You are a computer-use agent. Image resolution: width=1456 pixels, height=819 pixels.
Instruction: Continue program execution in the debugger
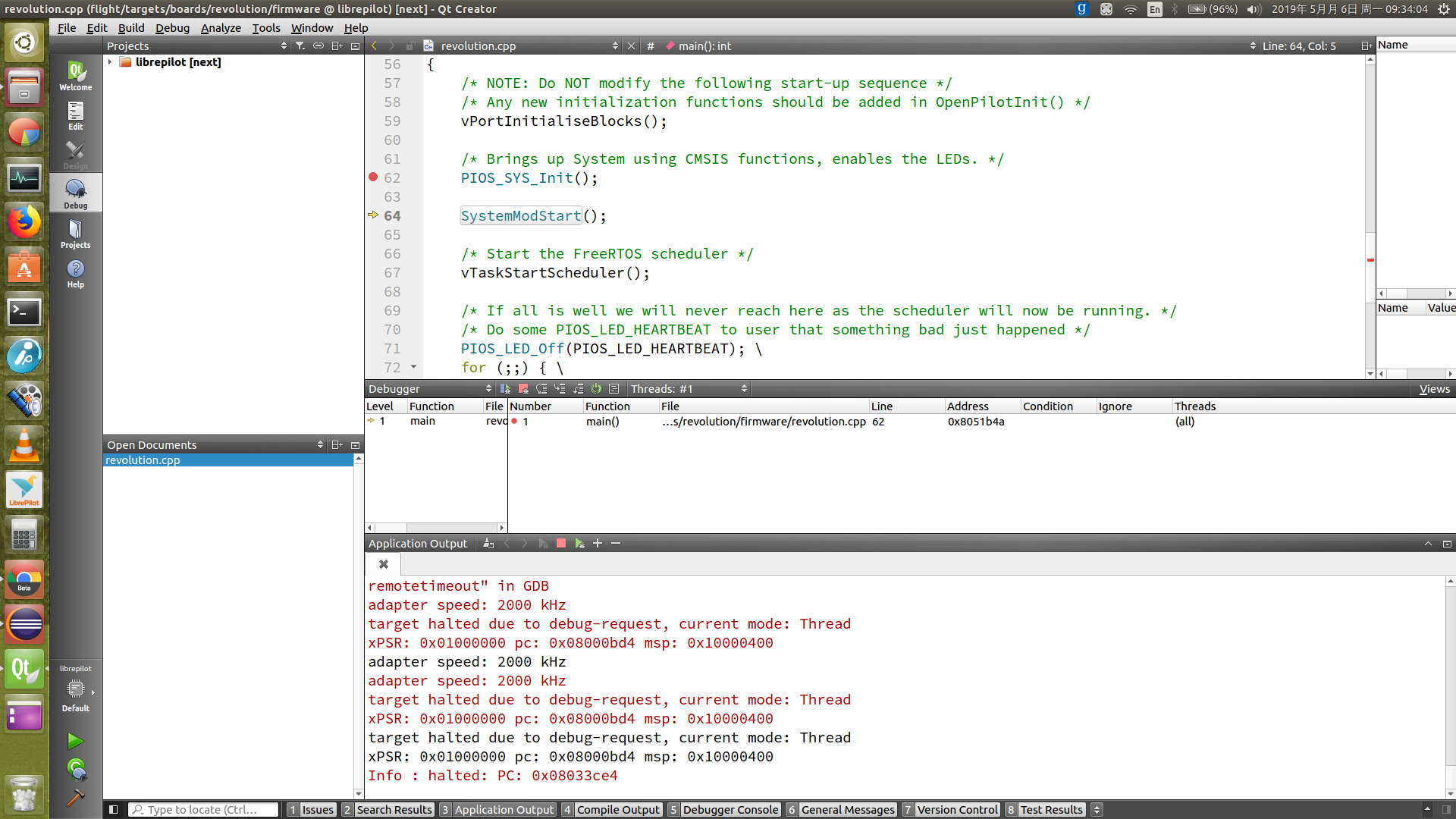(506, 388)
